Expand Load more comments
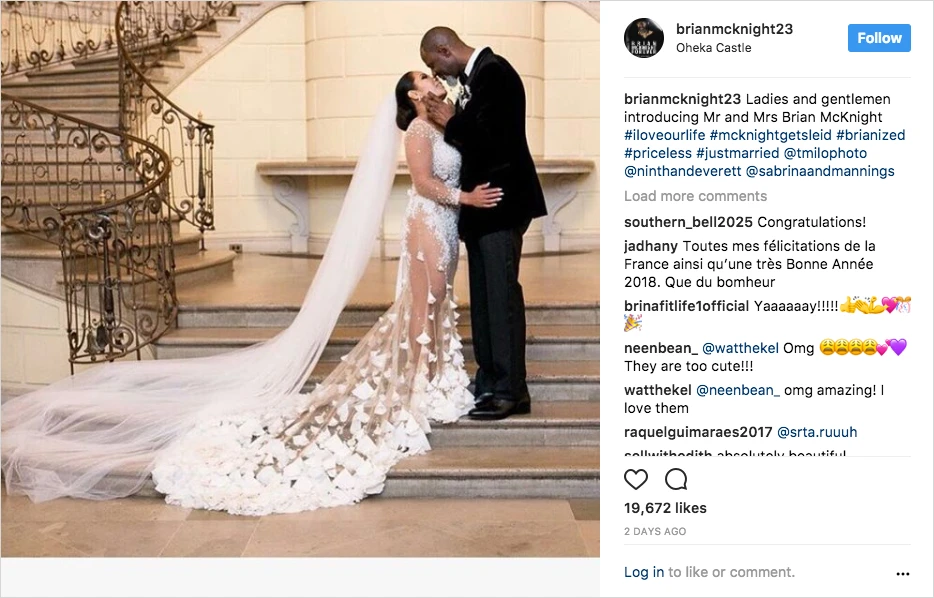Screen dimensions: 934x598 coord(695,196)
